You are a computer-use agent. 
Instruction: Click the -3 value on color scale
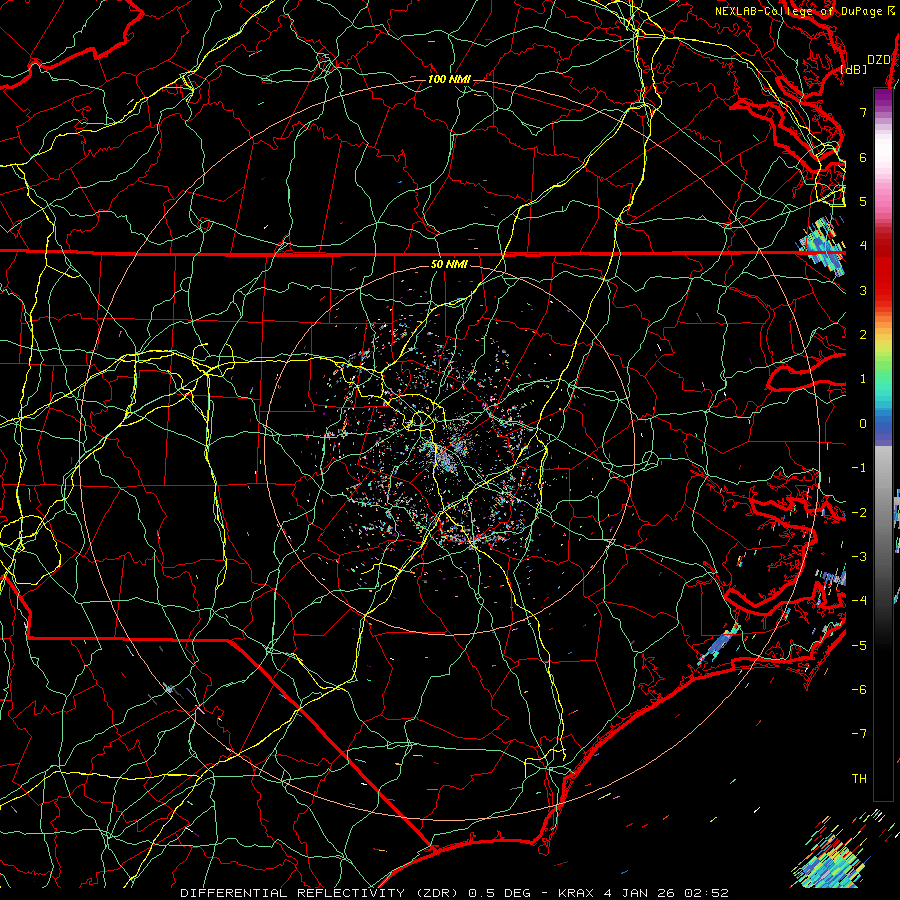point(859,557)
